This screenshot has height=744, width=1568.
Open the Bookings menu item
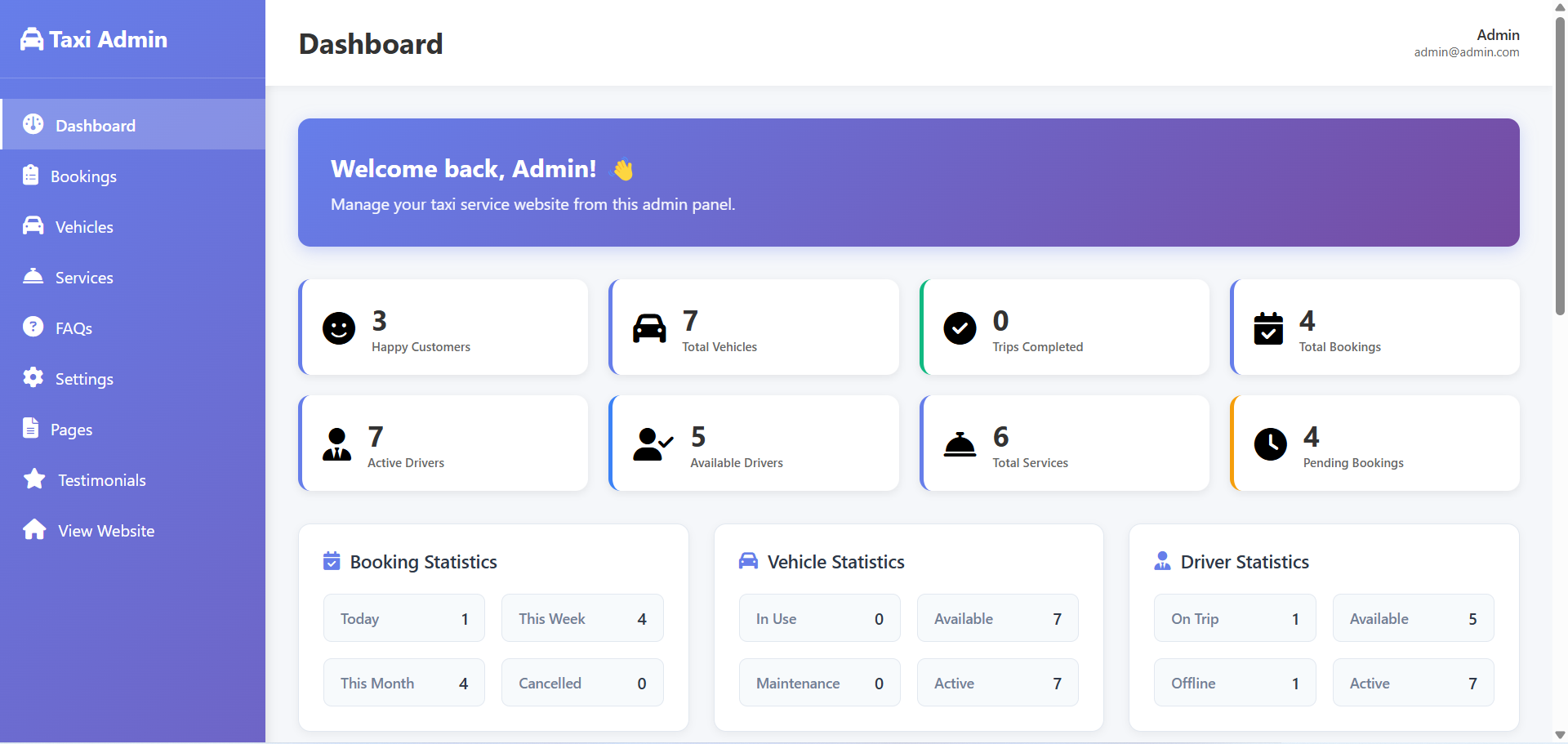click(x=84, y=176)
